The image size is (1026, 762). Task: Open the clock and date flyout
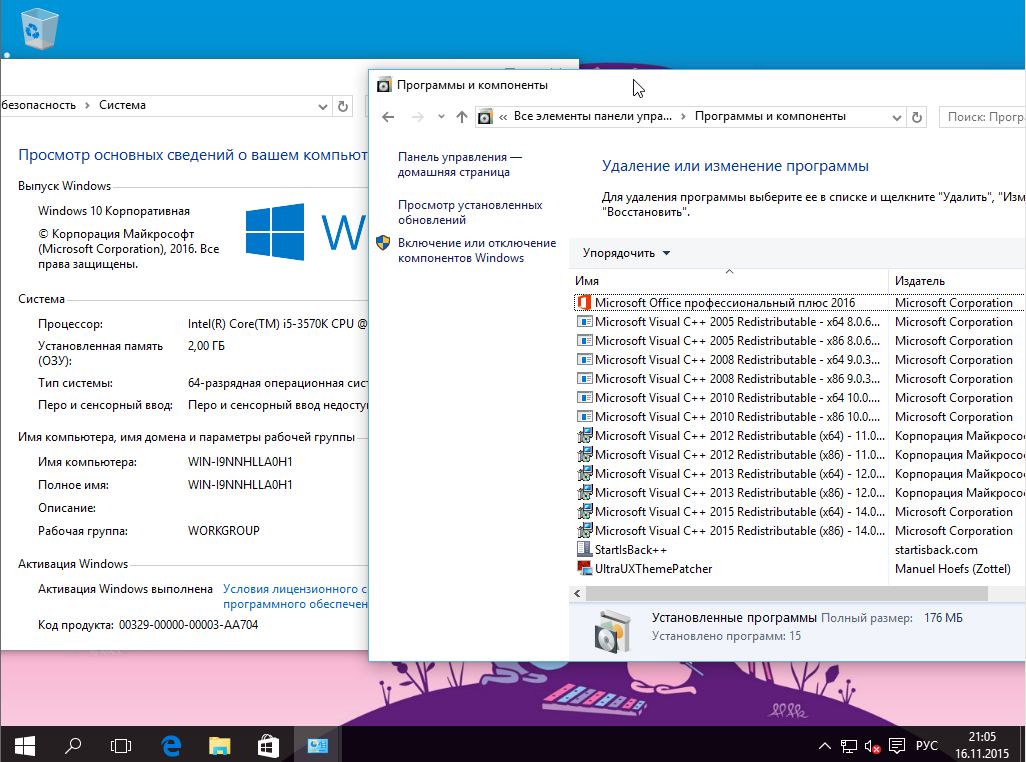click(982, 745)
